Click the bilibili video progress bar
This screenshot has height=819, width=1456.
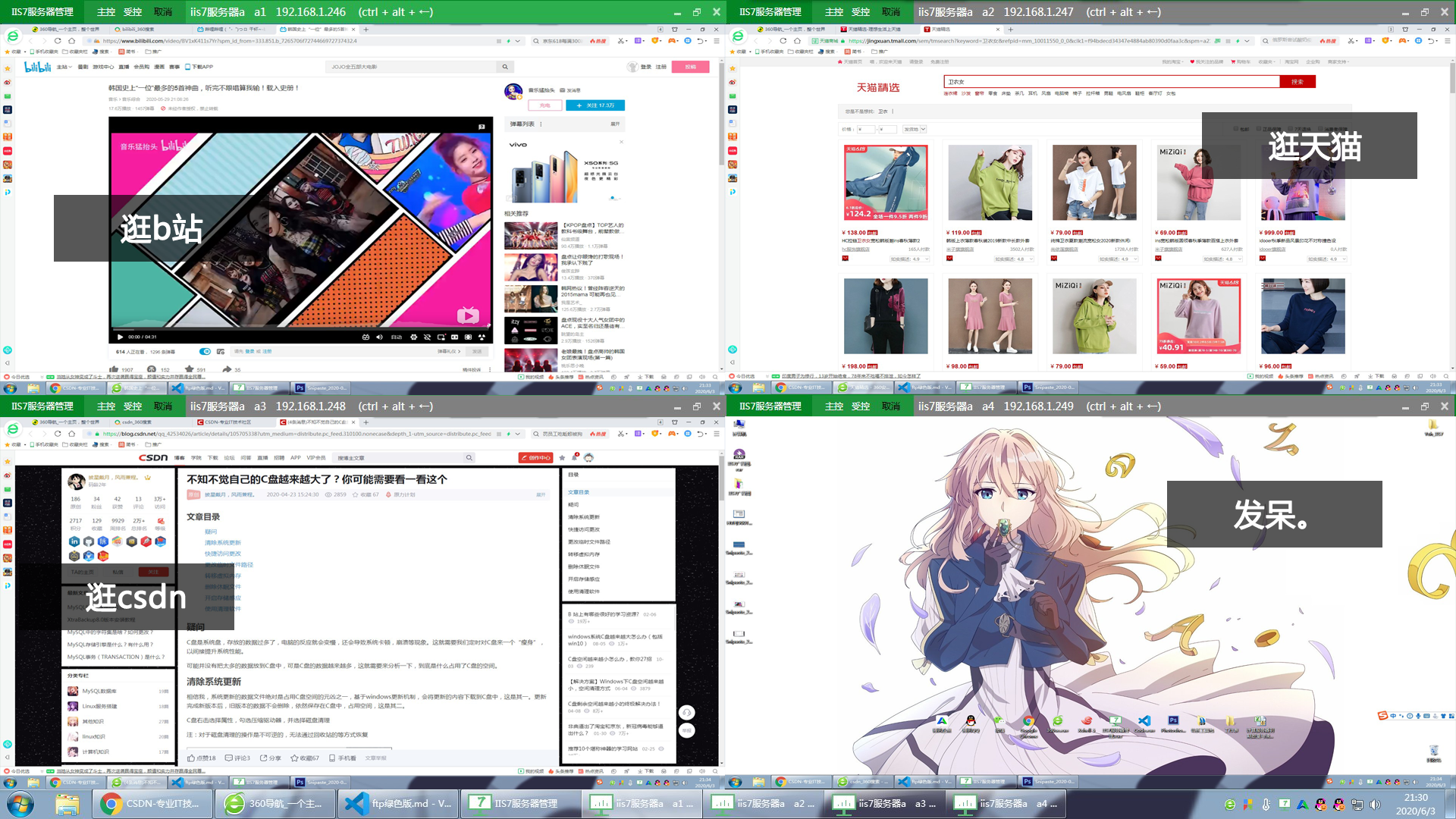pyautogui.click(x=301, y=329)
